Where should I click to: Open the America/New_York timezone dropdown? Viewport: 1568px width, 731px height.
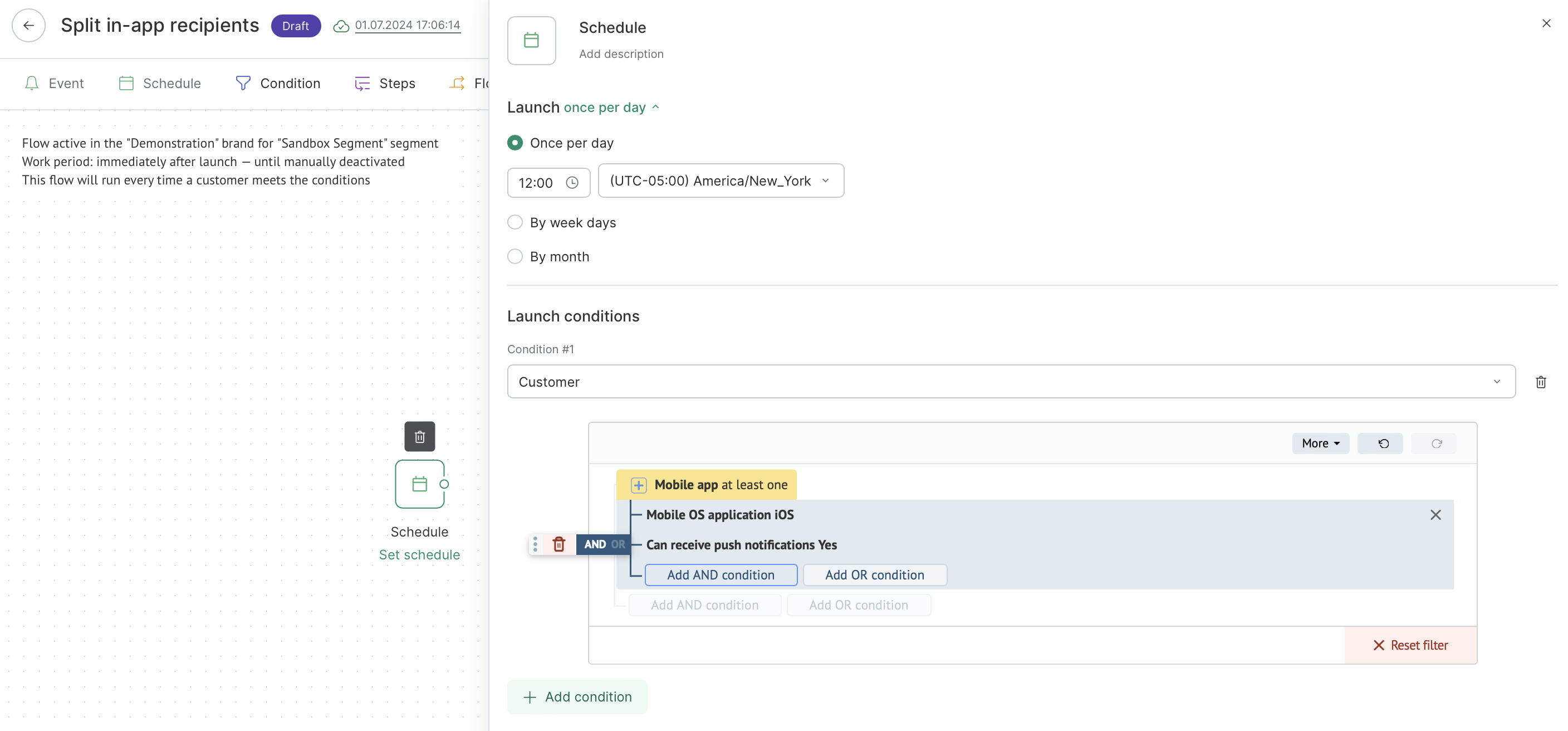click(721, 181)
